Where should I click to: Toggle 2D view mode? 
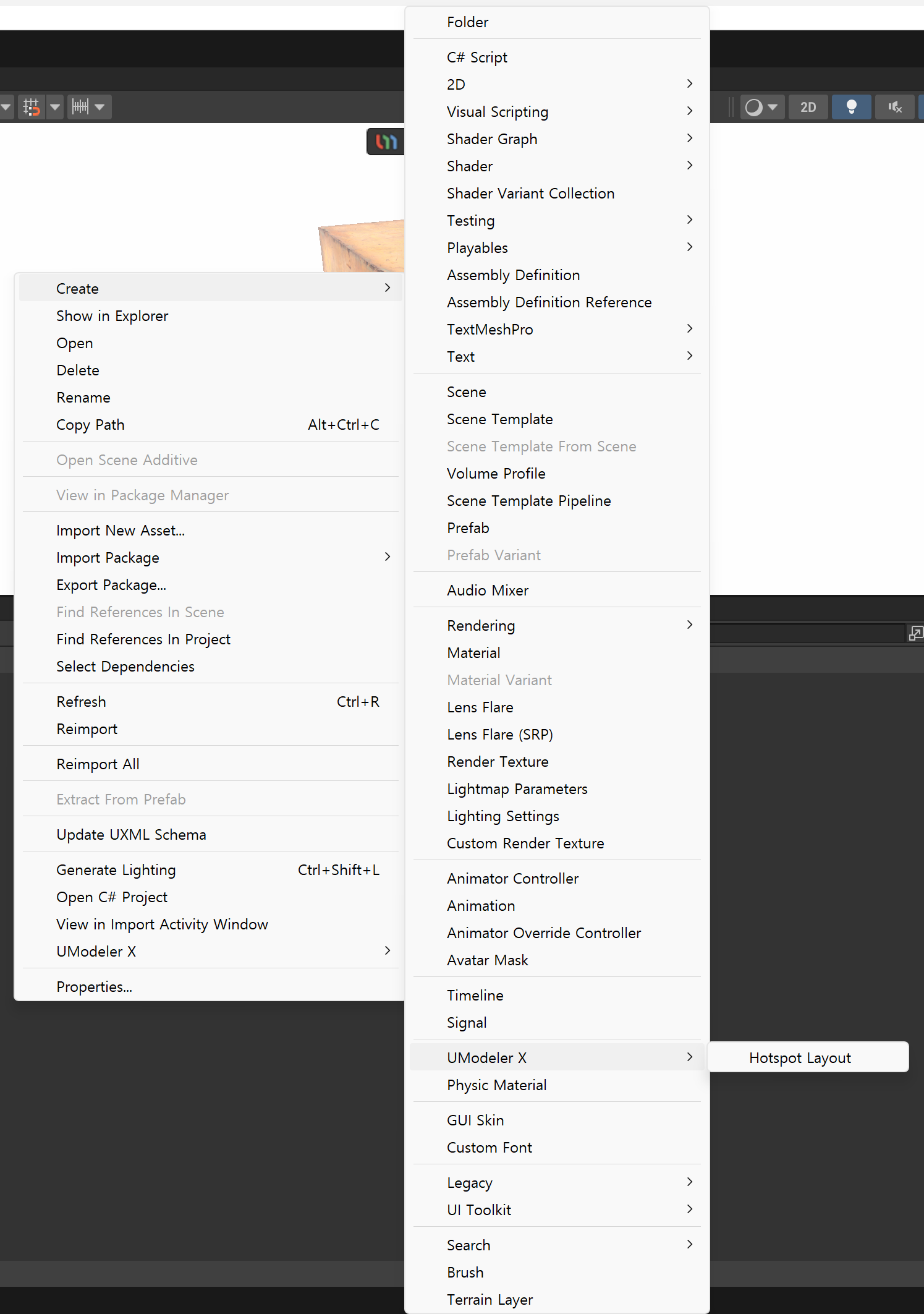[808, 107]
